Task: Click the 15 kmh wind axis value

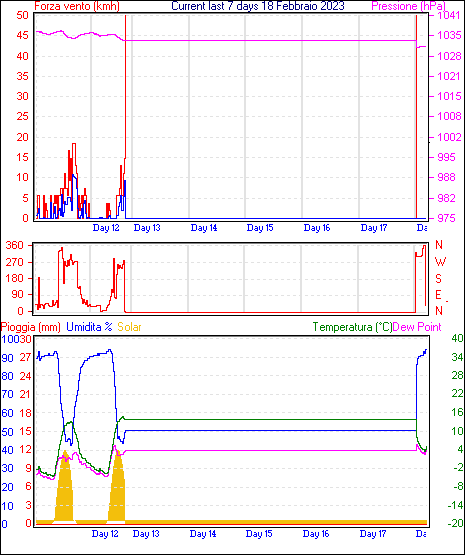Action: pyautogui.click(x=22, y=157)
